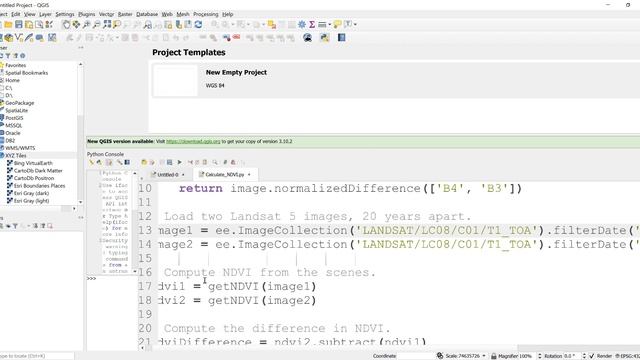Select the Zoom Out magnifier tool
The image size is (640, 360).
(x=97, y=24)
